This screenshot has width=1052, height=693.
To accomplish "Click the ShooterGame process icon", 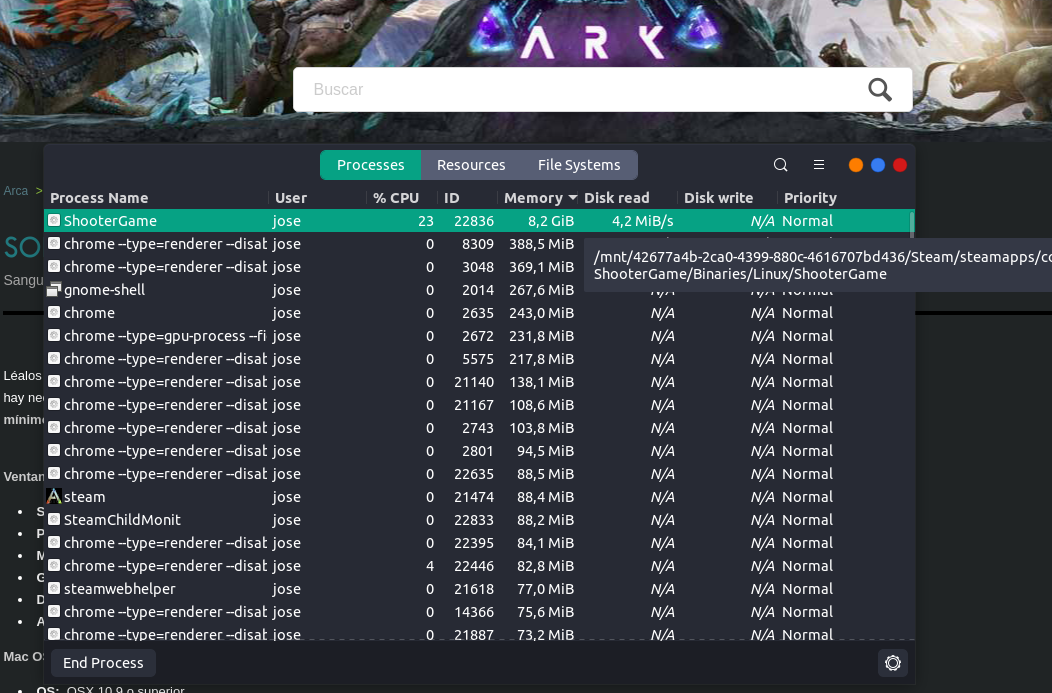I will (x=54, y=221).
